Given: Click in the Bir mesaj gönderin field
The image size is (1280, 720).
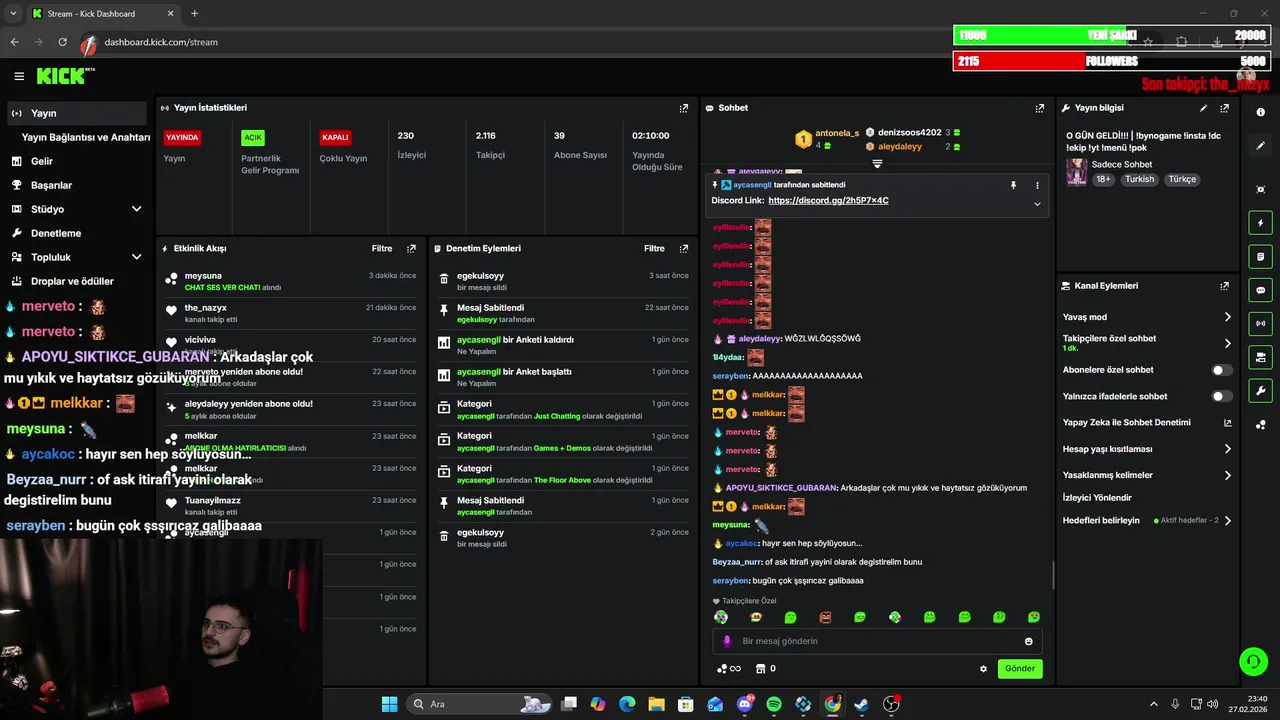Looking at the screenshot, I should pyautogui.click(x=878, y=641).
